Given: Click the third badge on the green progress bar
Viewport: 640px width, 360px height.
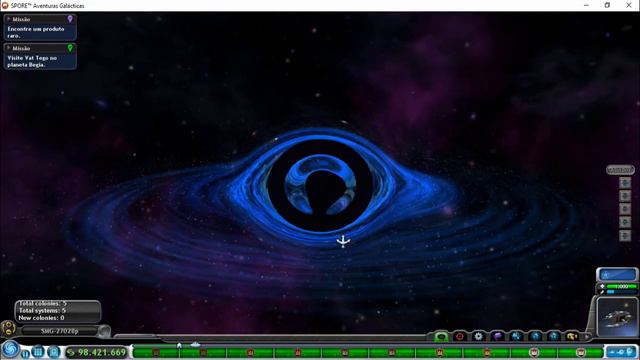Looking at the screenshot, I should tap(250, 352).
